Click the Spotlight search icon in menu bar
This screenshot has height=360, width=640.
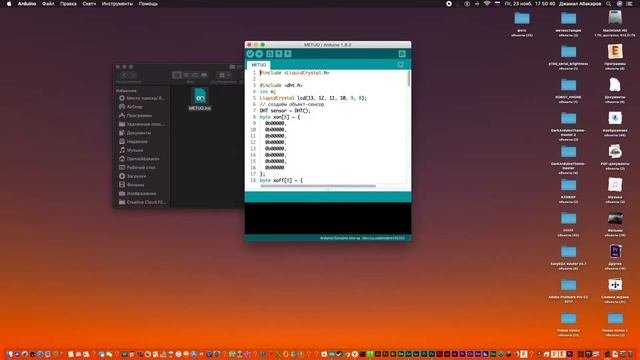[x=609, y=4]
